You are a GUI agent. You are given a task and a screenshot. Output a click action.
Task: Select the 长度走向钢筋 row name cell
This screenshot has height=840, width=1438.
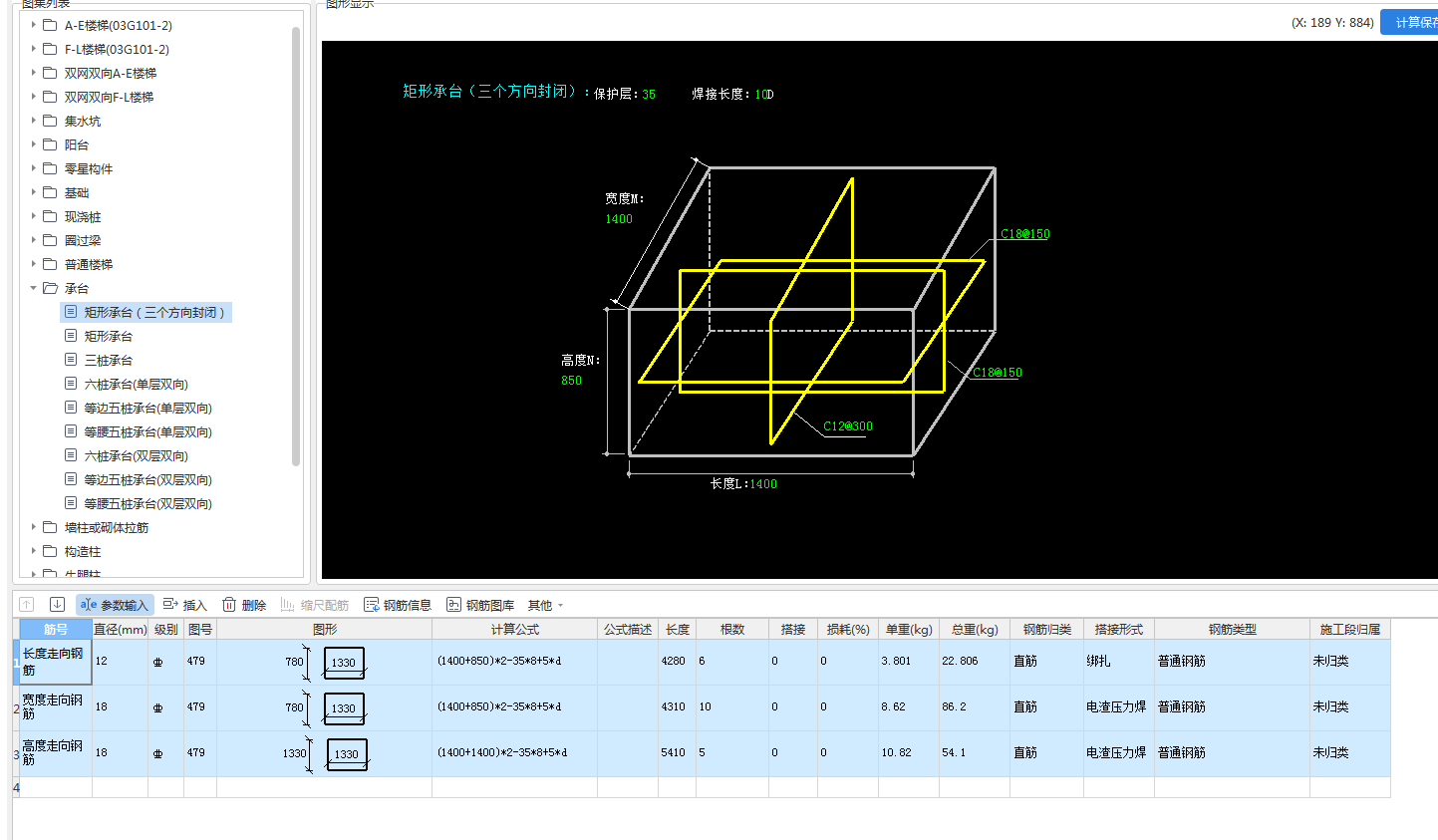56,662
